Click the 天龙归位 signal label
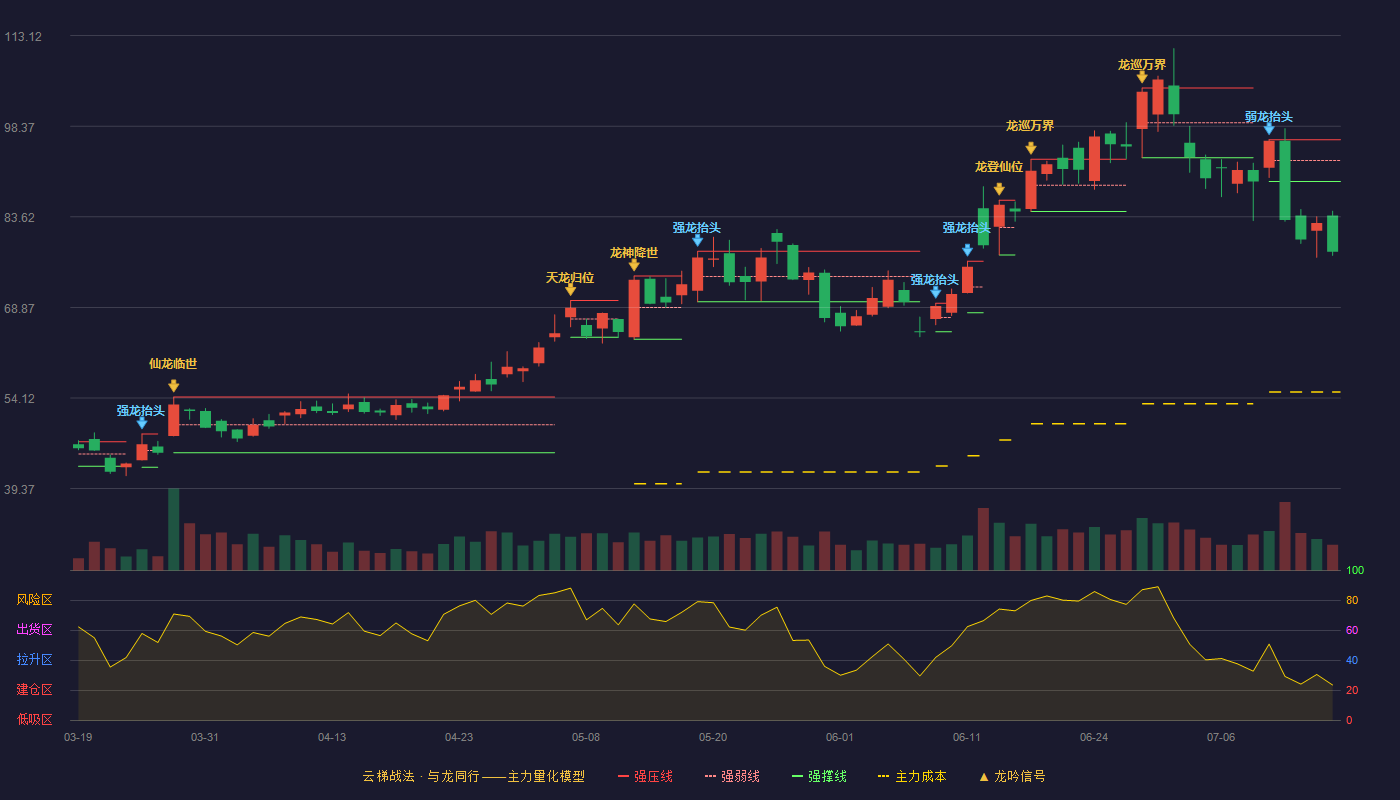This screenshot has height=800, width=1400. (x=570, y=278)
